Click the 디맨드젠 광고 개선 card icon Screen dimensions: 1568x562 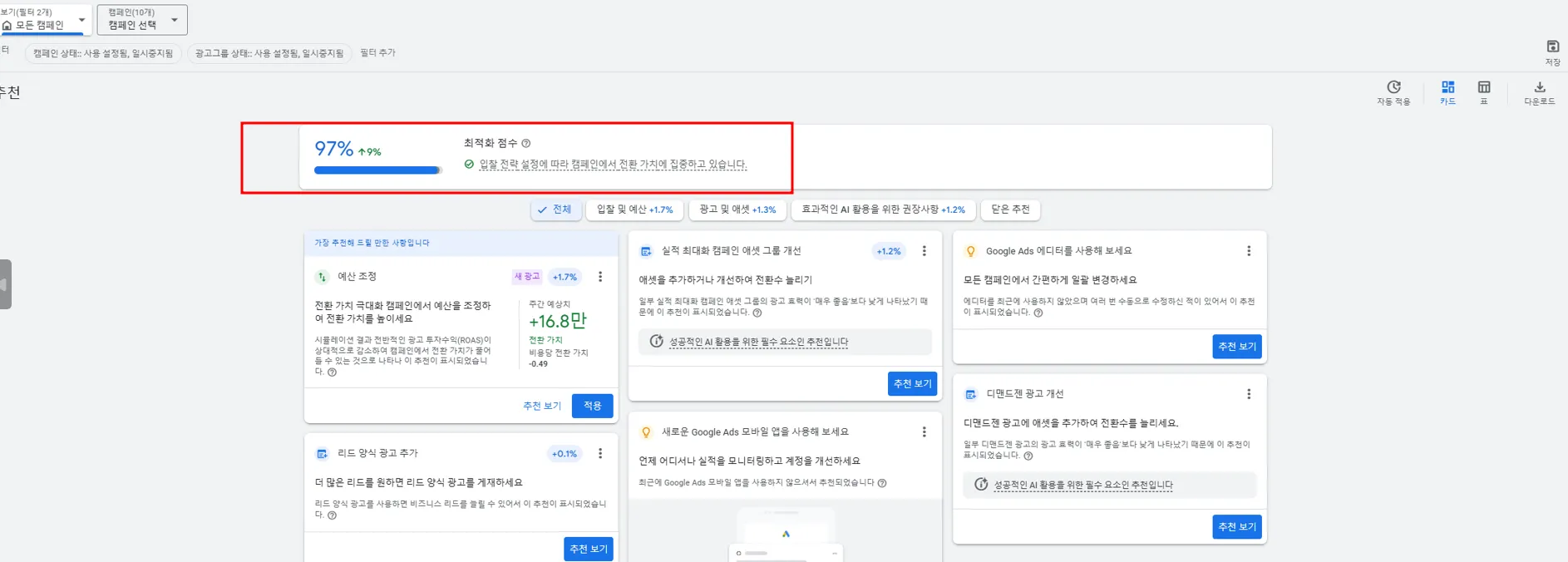coord(970,394)
